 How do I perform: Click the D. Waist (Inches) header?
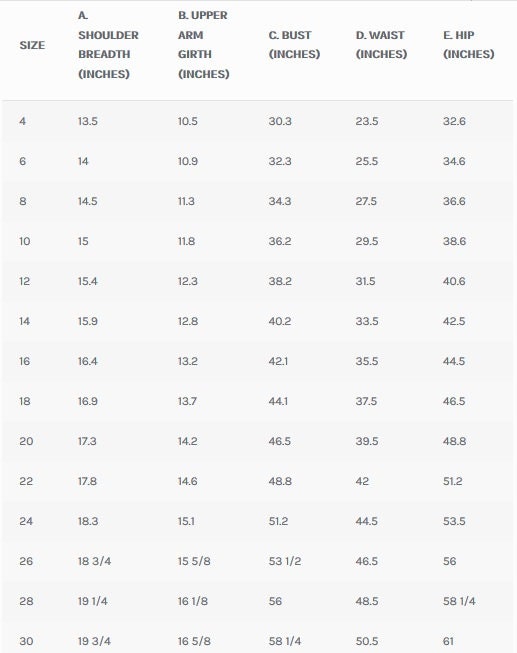click(x=381, y=45)
